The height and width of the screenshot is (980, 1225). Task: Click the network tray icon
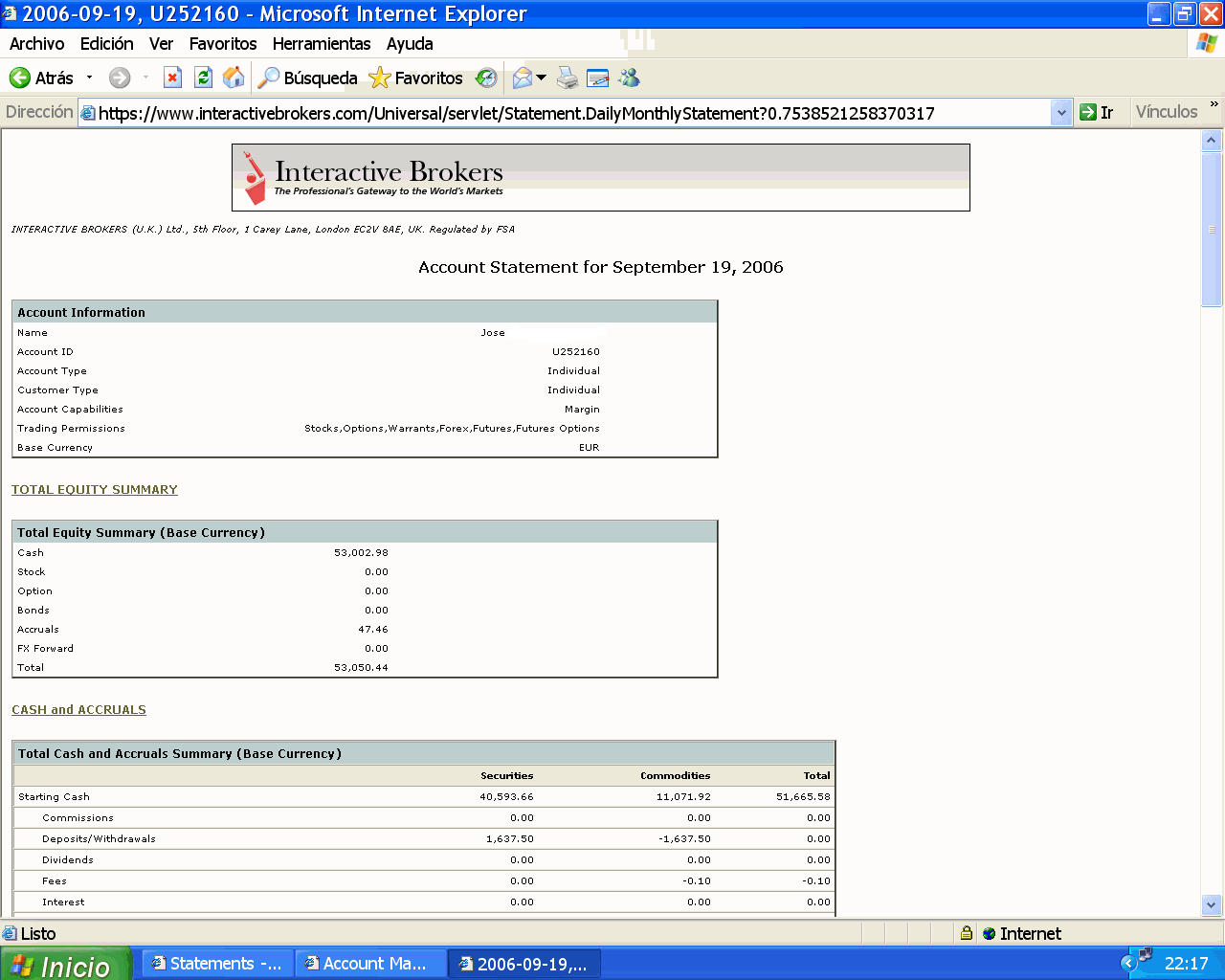coord(1145,955)
